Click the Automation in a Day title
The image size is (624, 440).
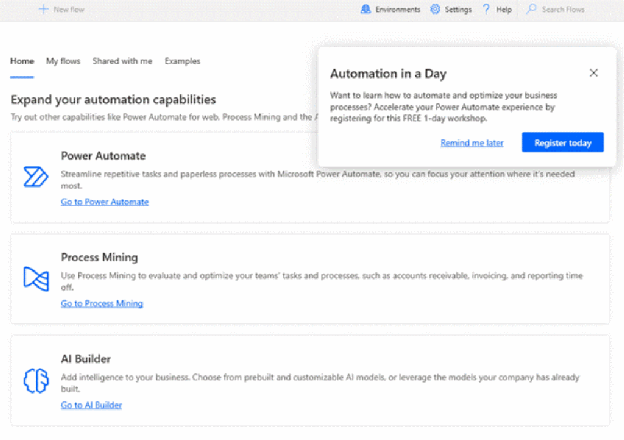(x=388, y=74)
